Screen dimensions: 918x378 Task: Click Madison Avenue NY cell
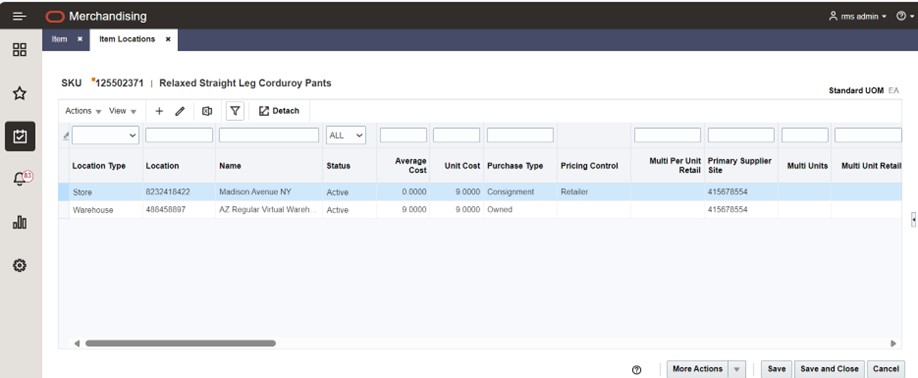tap(255, 192)
